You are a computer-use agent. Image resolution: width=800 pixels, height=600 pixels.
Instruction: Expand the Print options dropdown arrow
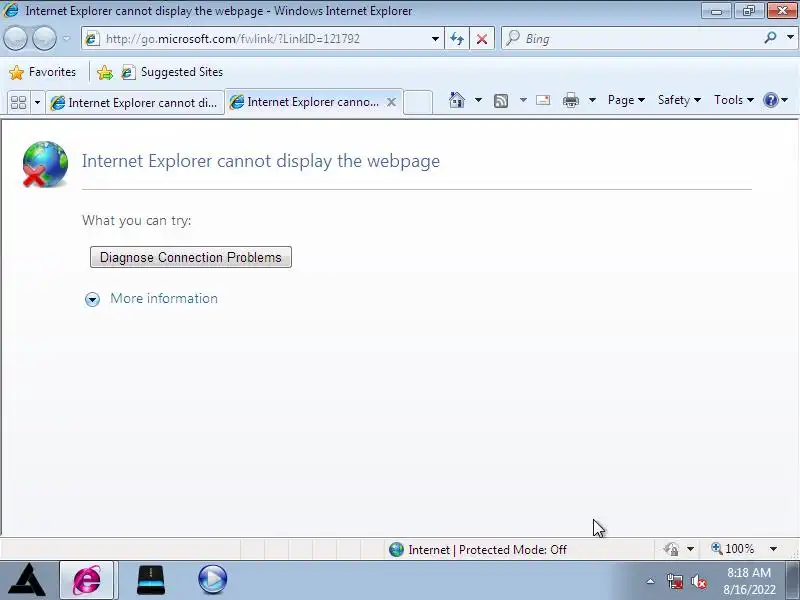click(x=592, y=100)
